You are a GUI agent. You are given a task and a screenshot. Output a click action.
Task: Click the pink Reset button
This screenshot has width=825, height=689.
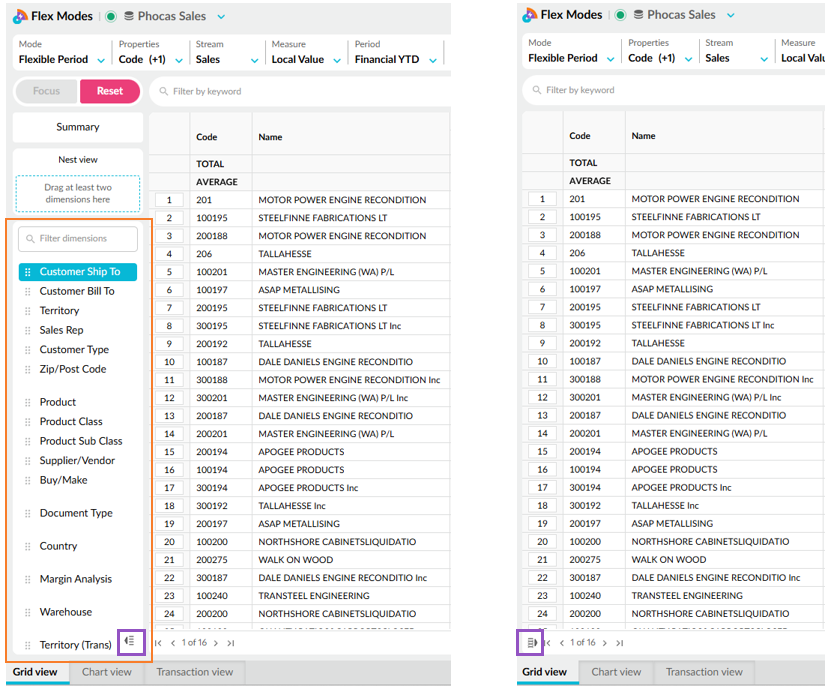110,91
